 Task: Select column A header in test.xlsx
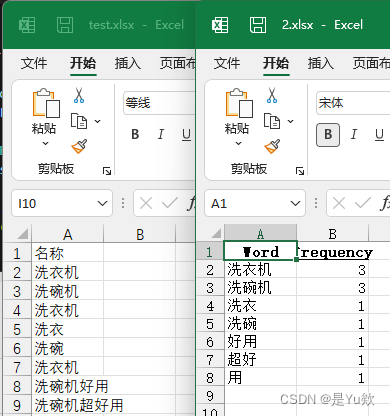pos(68,234)
